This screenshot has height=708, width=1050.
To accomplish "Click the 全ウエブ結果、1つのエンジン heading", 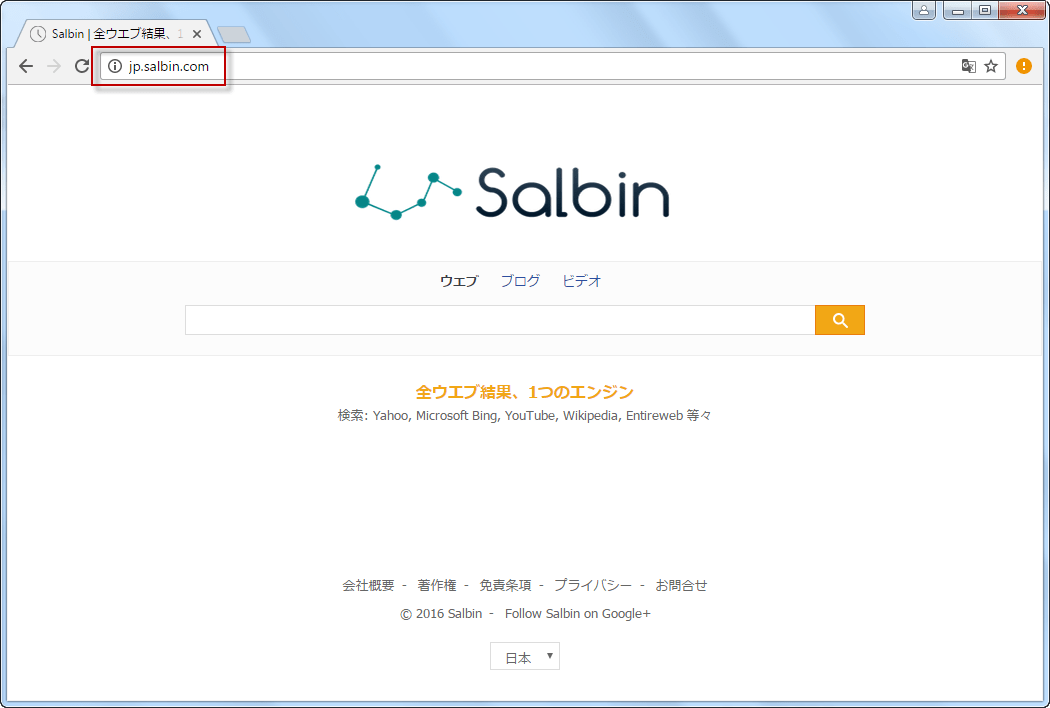I will pyautogui.click(x=524, y=392).
